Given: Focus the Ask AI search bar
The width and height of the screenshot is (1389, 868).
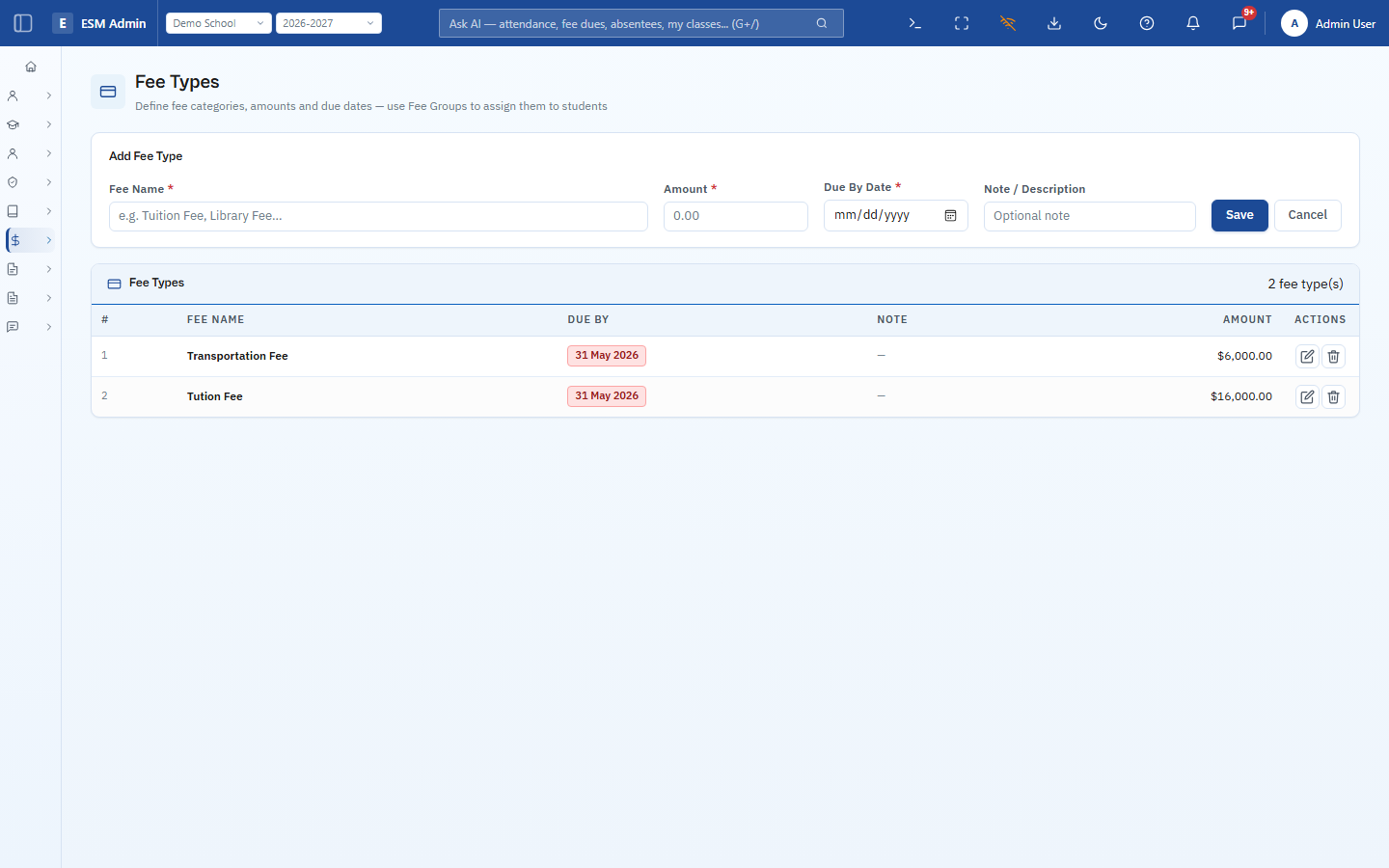Looking at the screenshot, I should point(641,23).
